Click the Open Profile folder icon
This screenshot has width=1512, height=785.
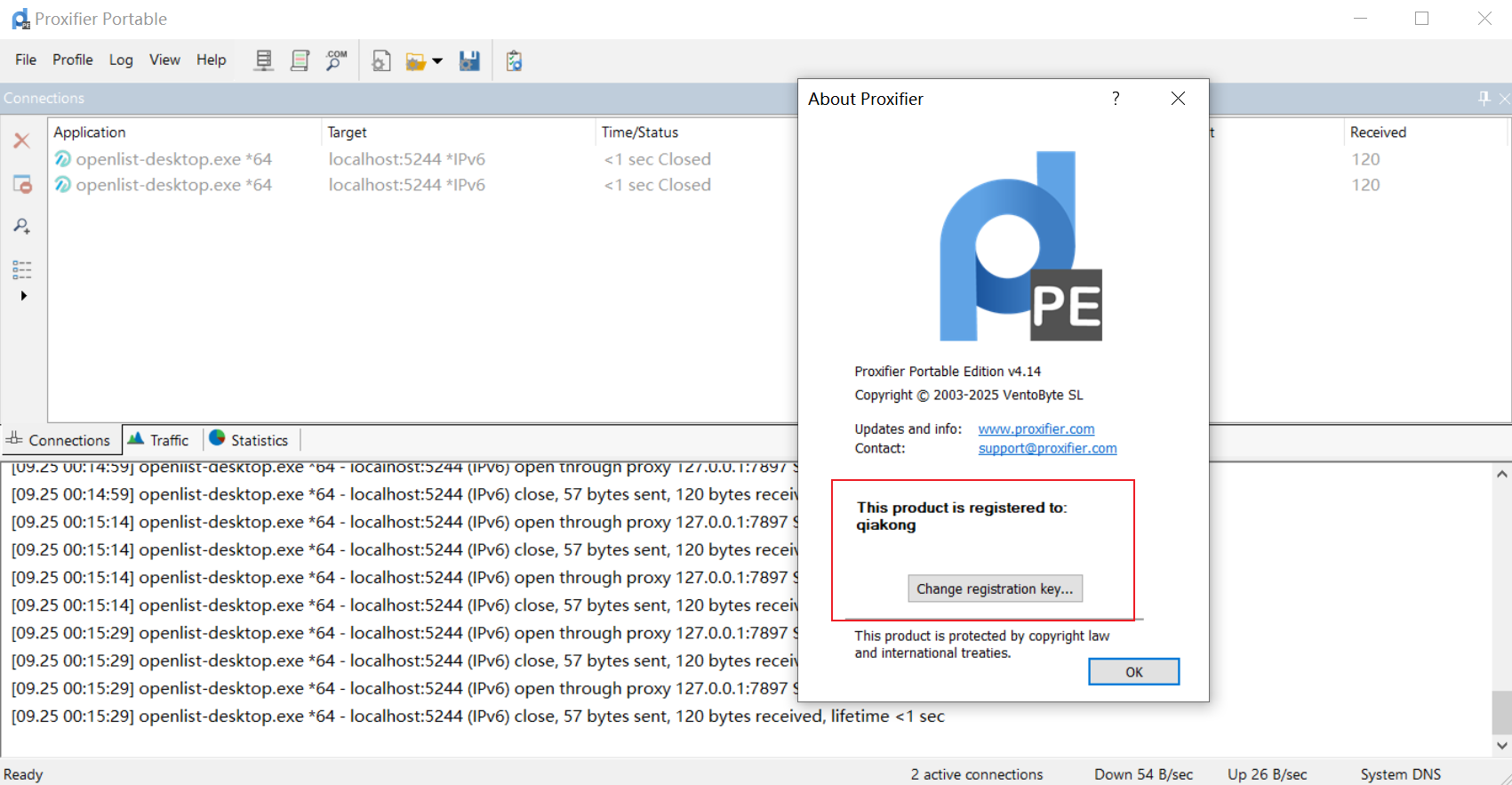pos(415,61)
